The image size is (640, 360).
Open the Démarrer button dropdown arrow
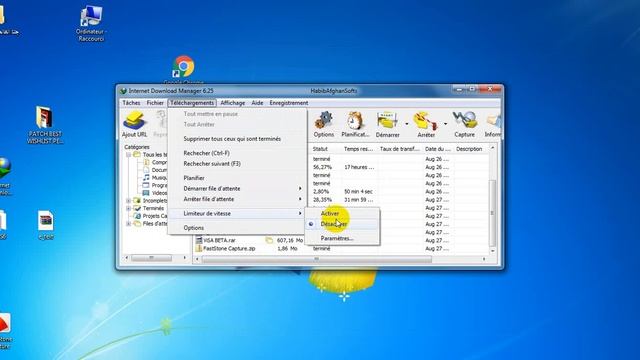[x=407, y=123]
